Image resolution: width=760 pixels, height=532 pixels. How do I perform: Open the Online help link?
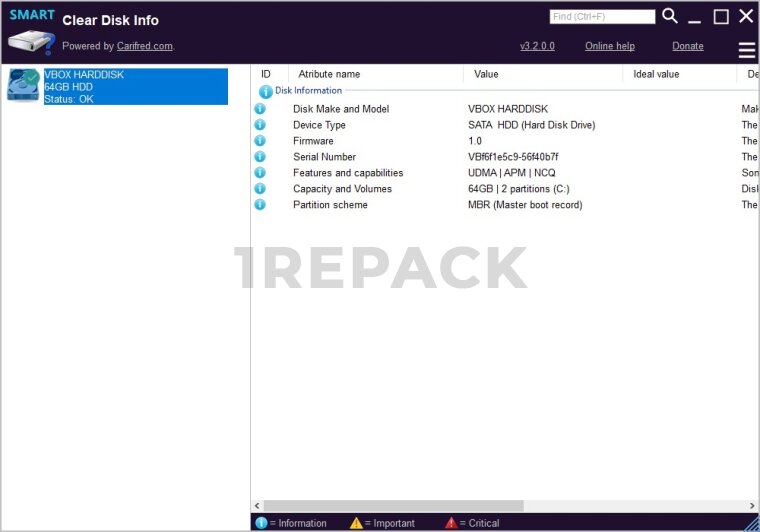coord(609,46)
